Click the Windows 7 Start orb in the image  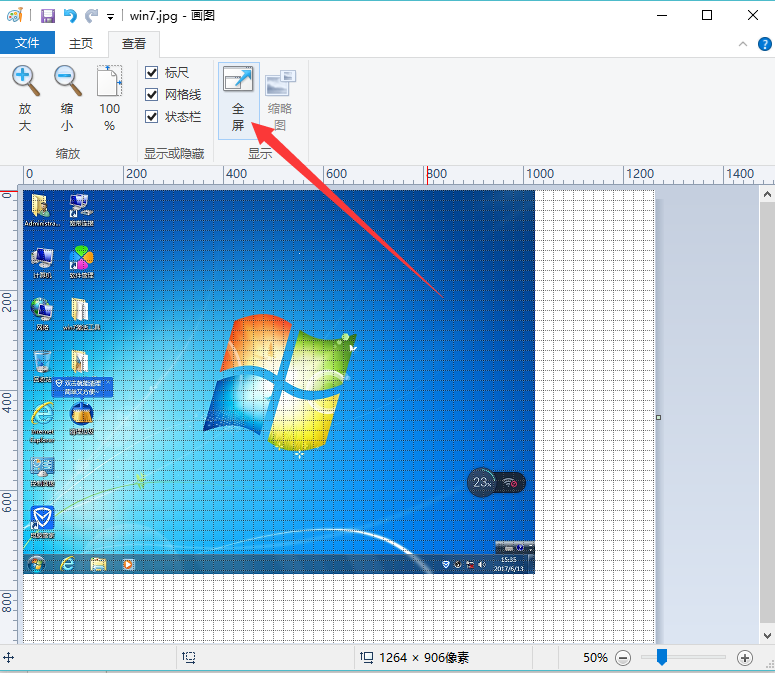coord(36,564)
